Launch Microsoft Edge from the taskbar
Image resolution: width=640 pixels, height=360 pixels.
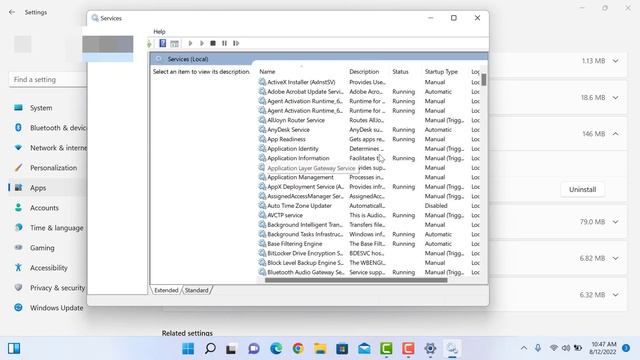coord(276,349)
